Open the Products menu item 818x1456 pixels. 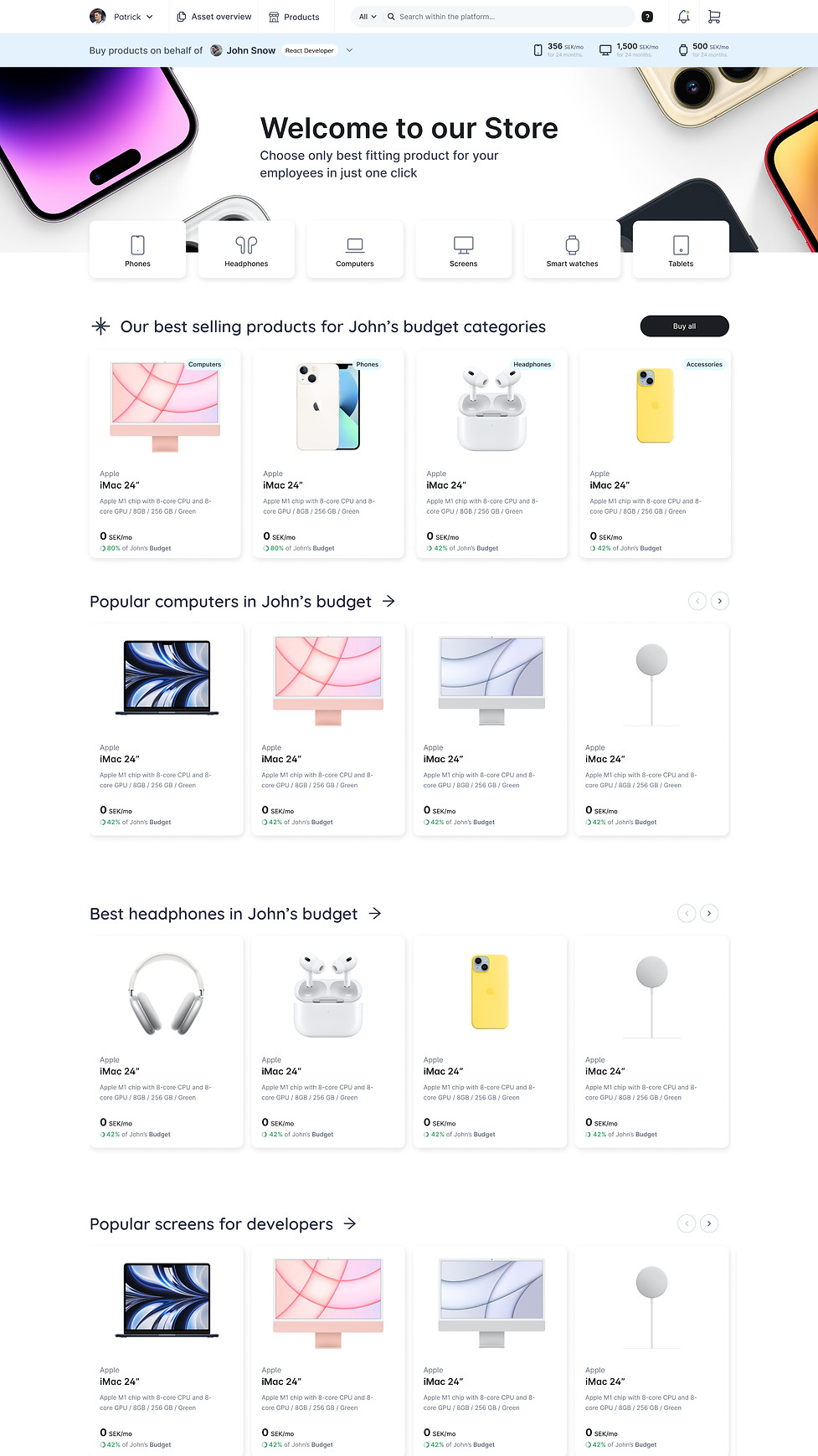296,16
